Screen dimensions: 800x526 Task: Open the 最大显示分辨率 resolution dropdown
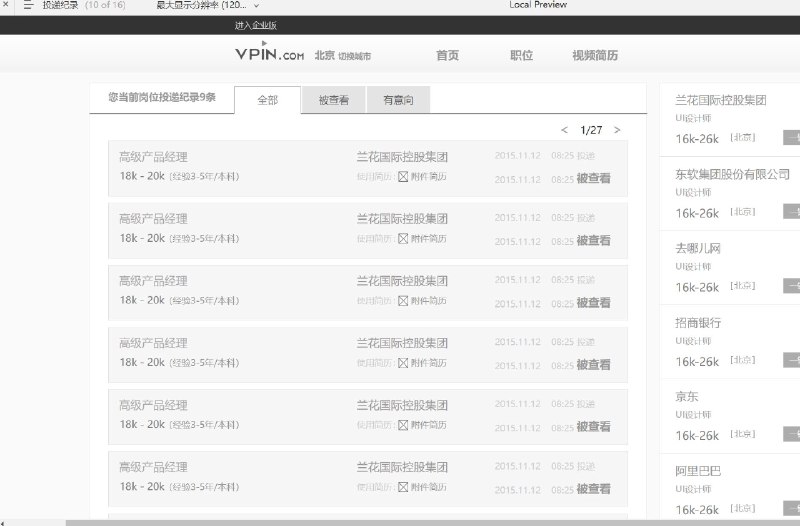tap(207, 5)
